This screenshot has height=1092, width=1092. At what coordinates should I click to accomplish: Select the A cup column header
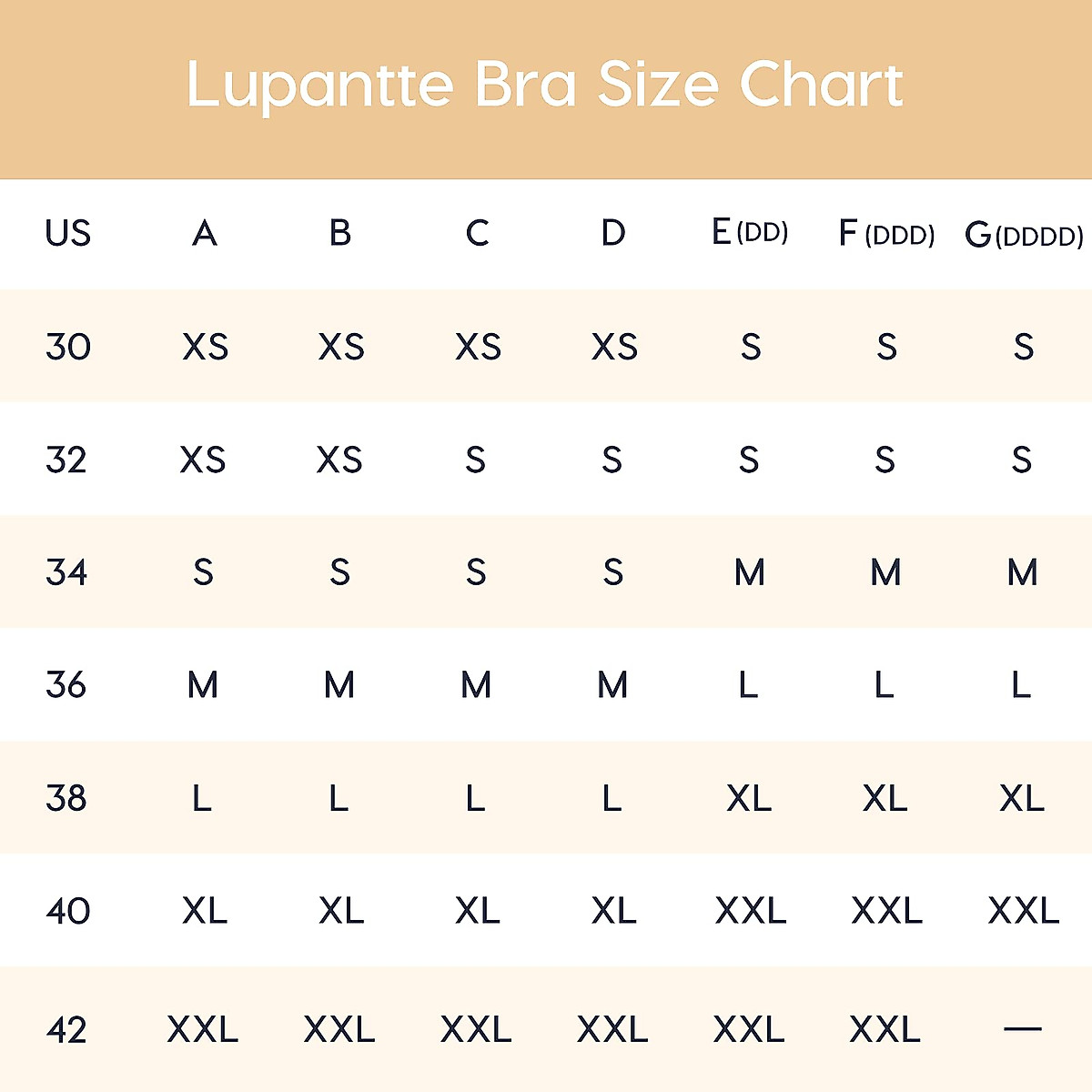(x=205, y=234)
